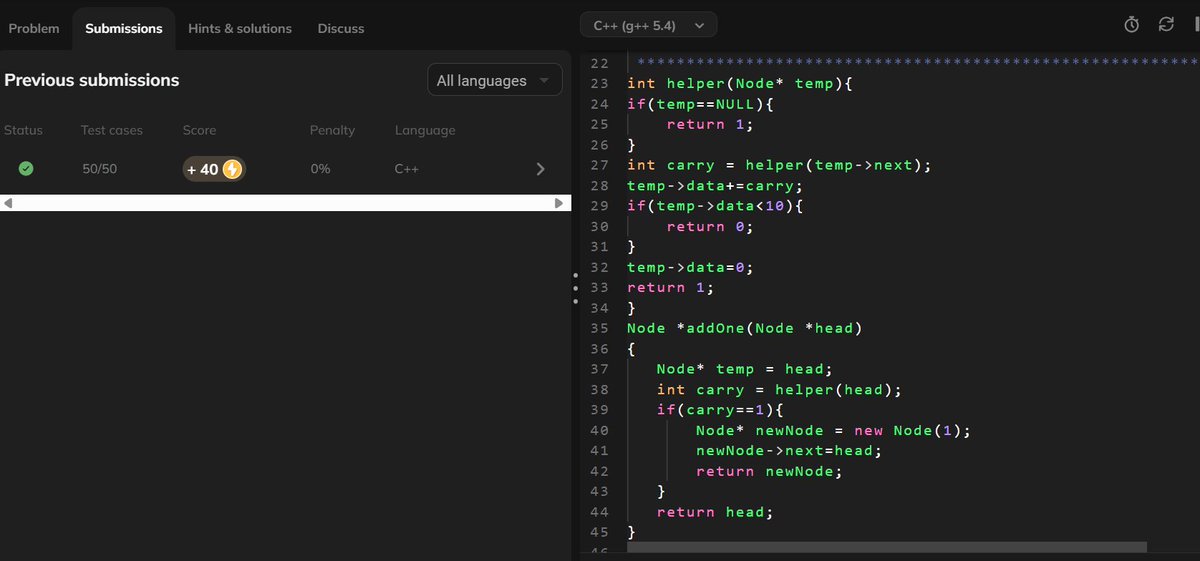Click line number 23 in the gutter
1200x561 pixels.
pos(599,83)
